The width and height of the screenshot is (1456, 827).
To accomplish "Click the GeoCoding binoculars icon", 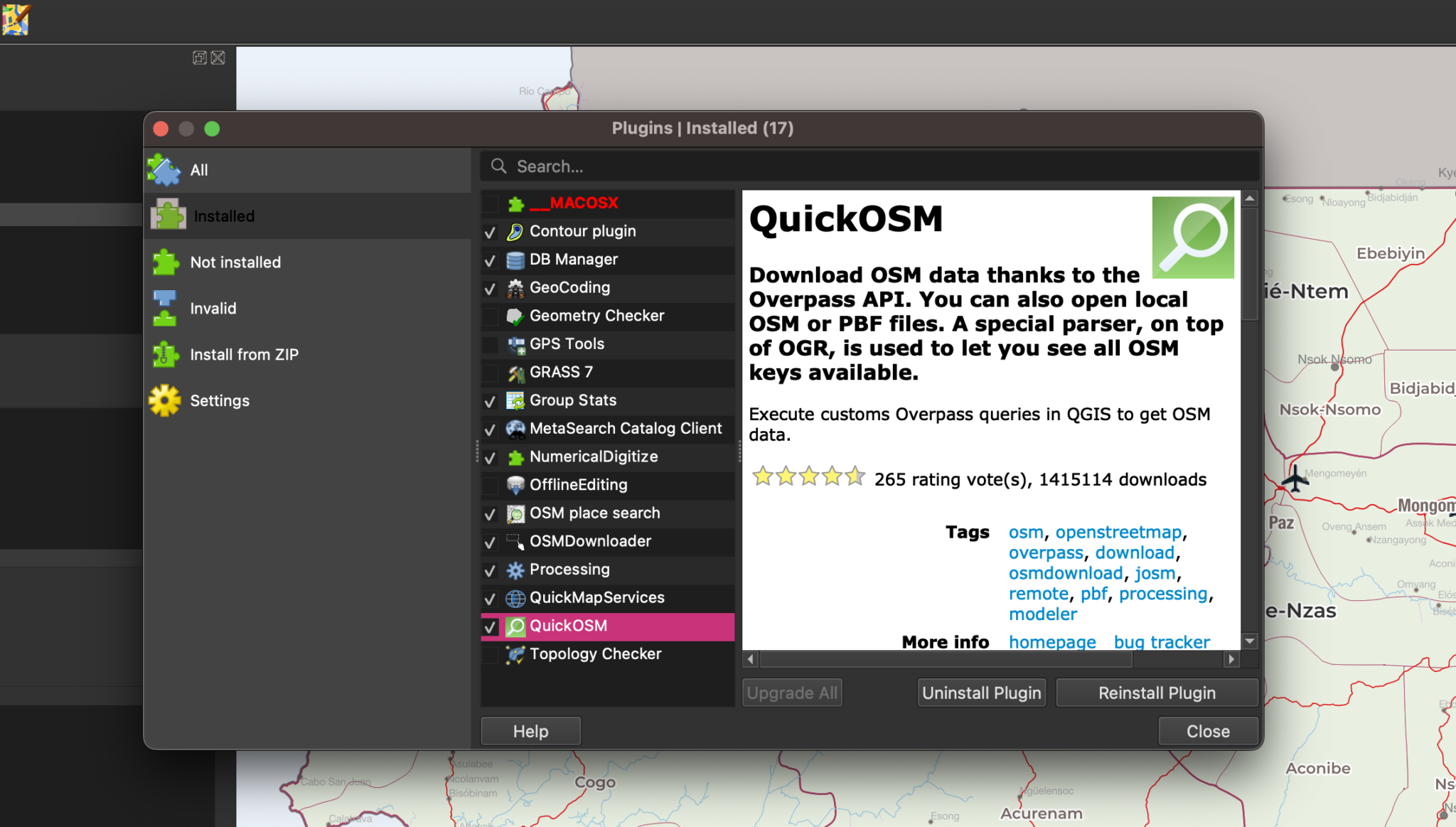I will (x=514, y=287).
